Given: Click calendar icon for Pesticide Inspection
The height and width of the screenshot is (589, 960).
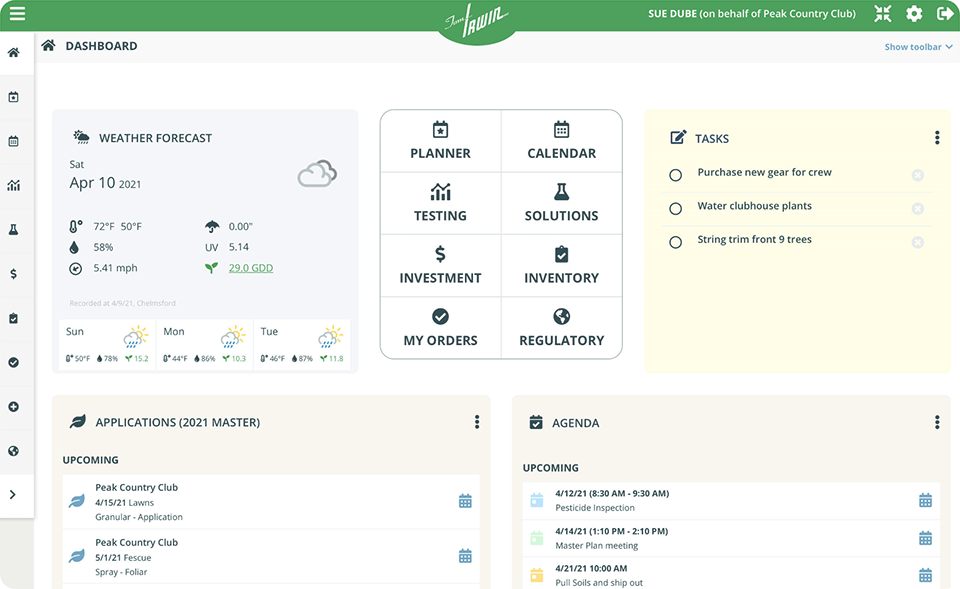Looking at the screenshot, I should [925, 500].
